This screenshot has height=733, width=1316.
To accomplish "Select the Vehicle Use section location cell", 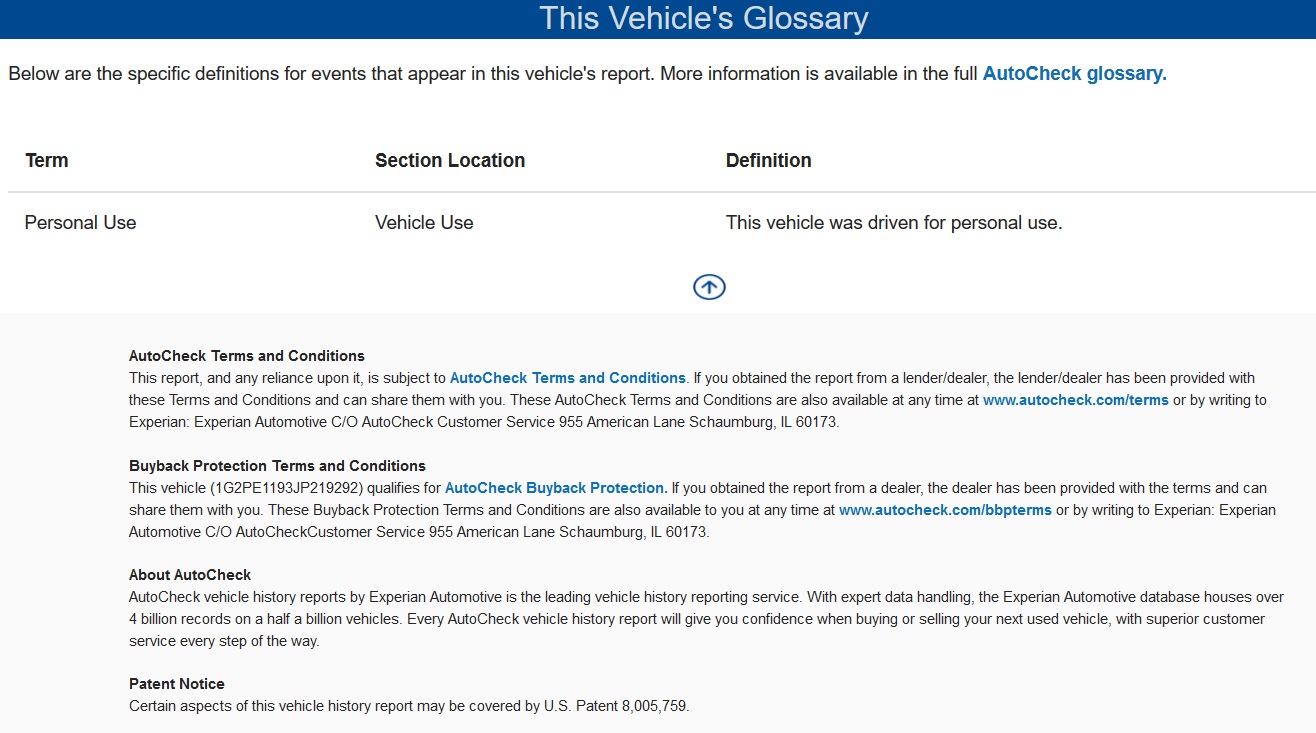I will 424,223.
